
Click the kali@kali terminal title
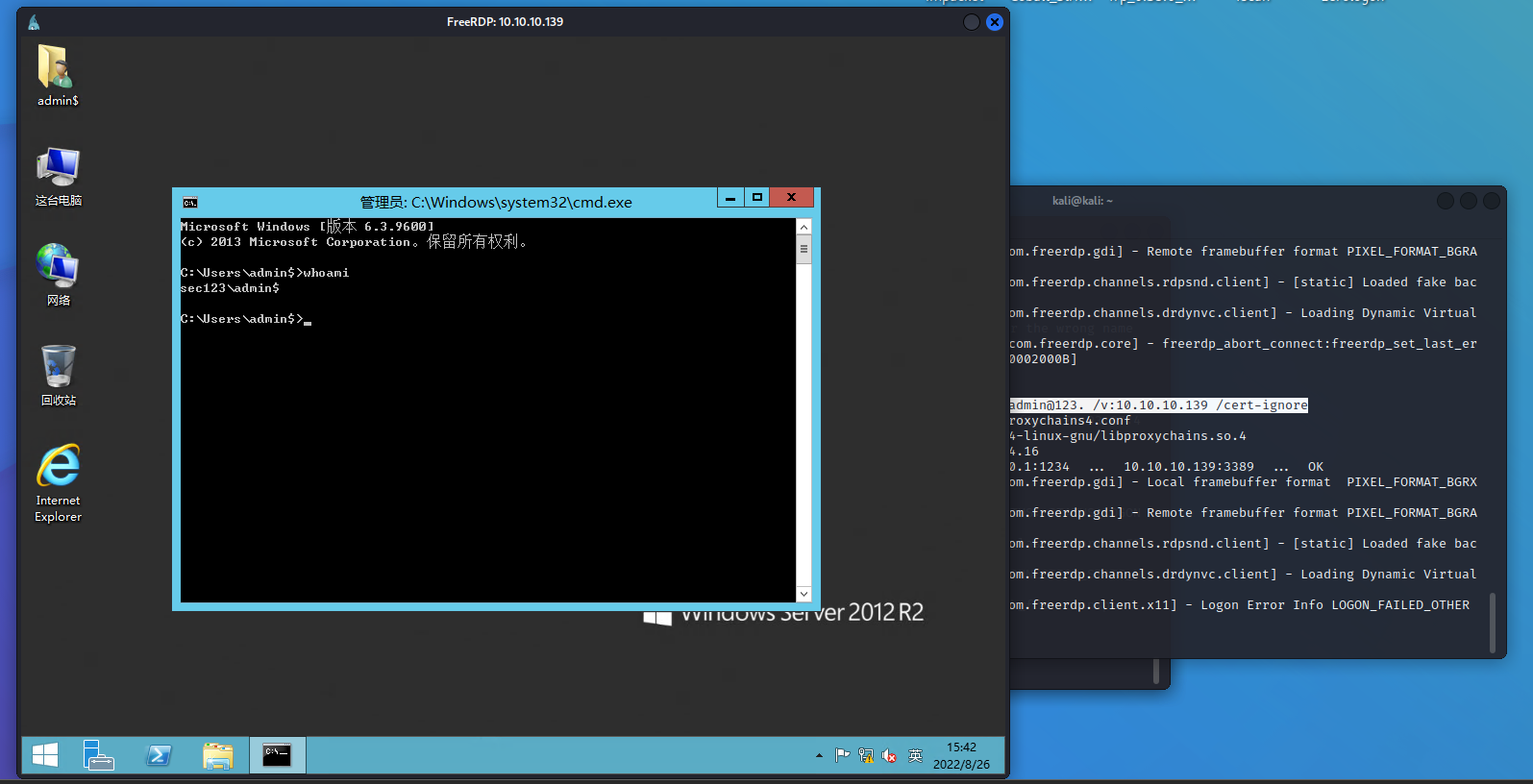pyautogui.click(x=1082, y=201)
